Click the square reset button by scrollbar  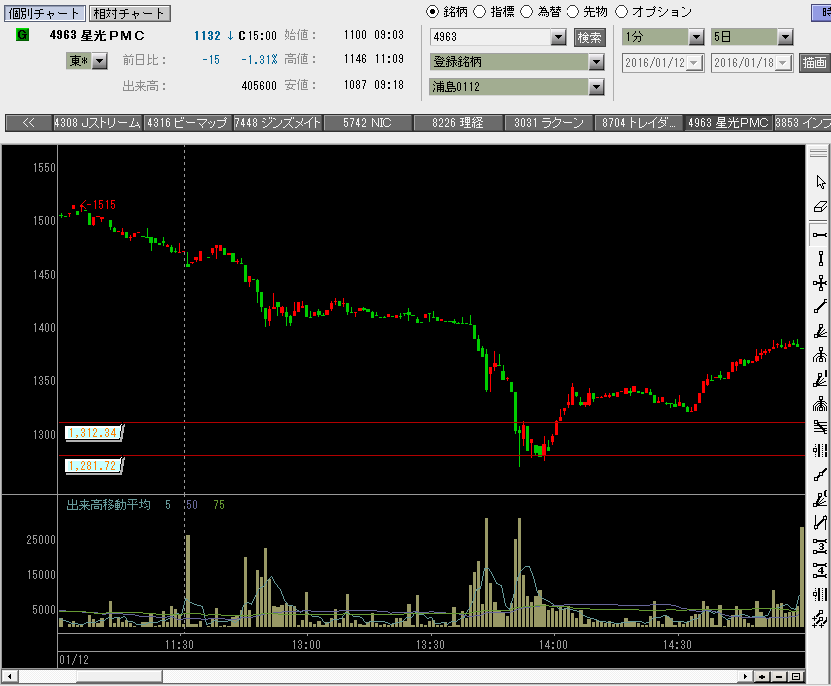pos(796,676)
